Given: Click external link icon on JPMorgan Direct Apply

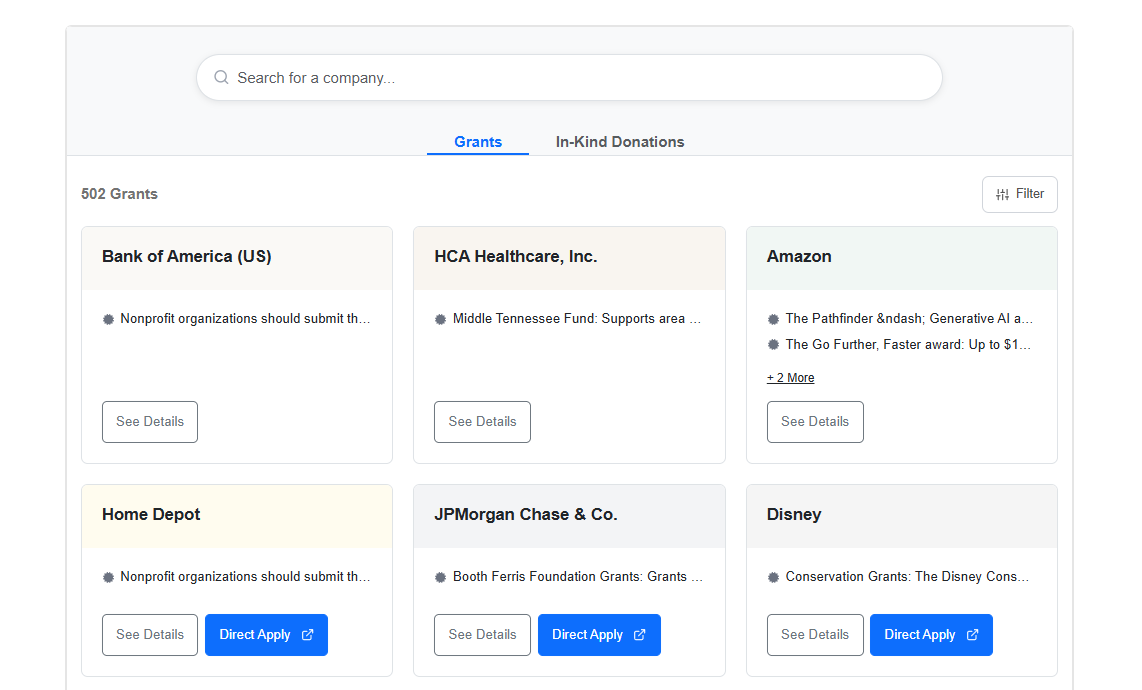Looking at the screenshot, I should (641, 634).
